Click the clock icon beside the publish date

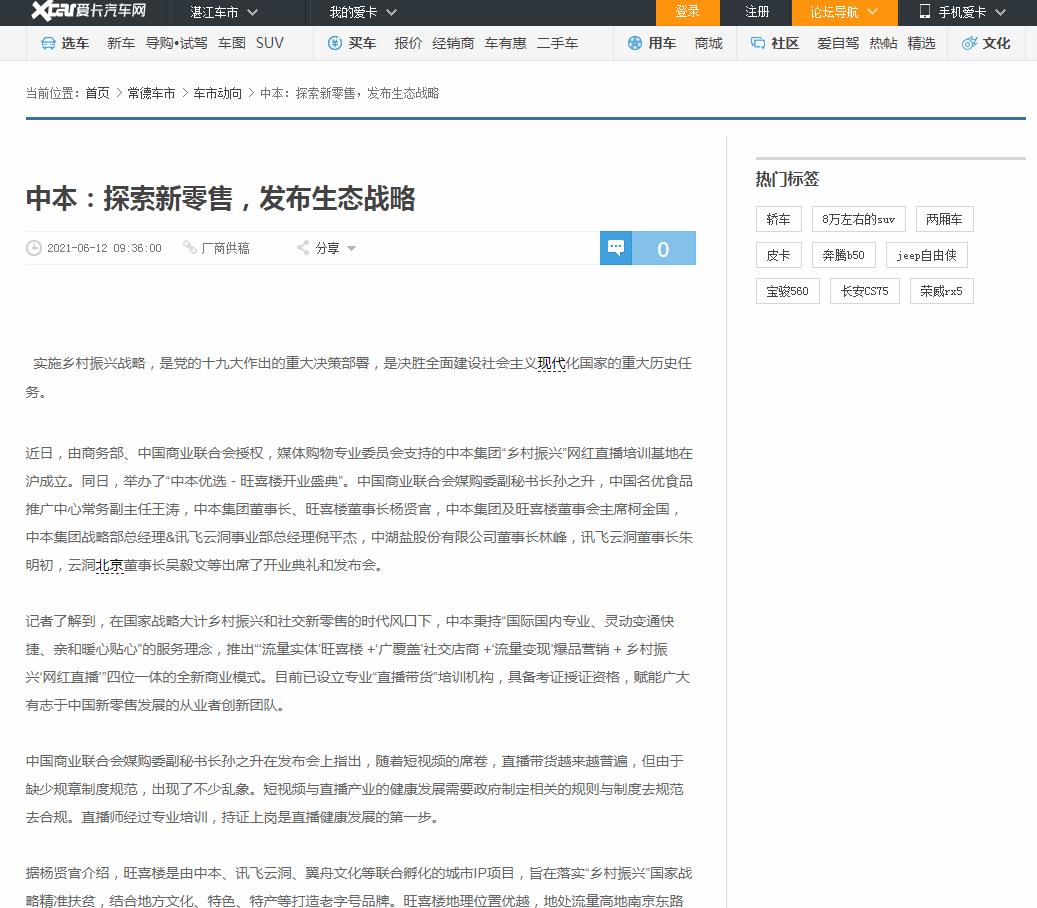click(34, 248)
